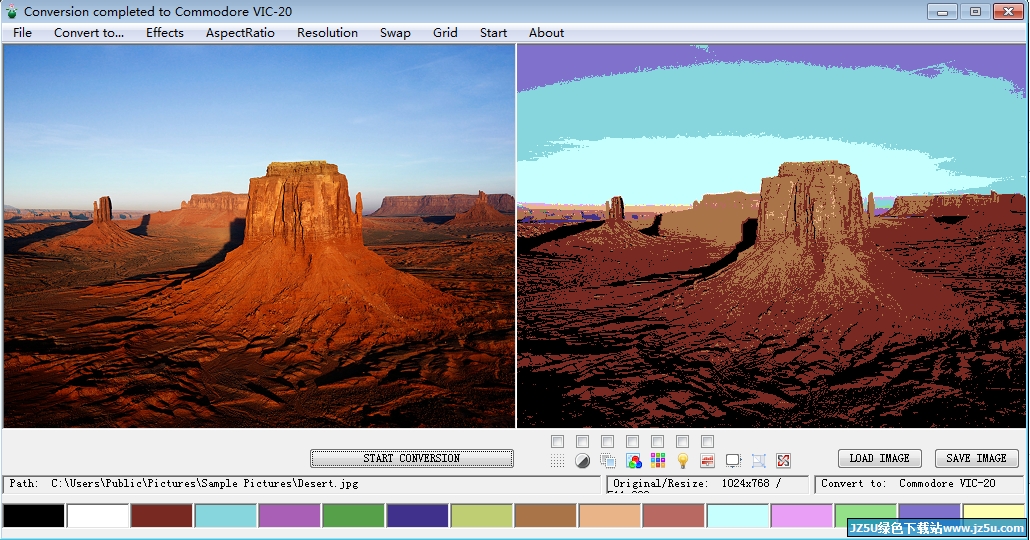The width and height of the screenshot is (1030, 540).
Task: Click the RGB color circles icon
Action: coord(633,461)
